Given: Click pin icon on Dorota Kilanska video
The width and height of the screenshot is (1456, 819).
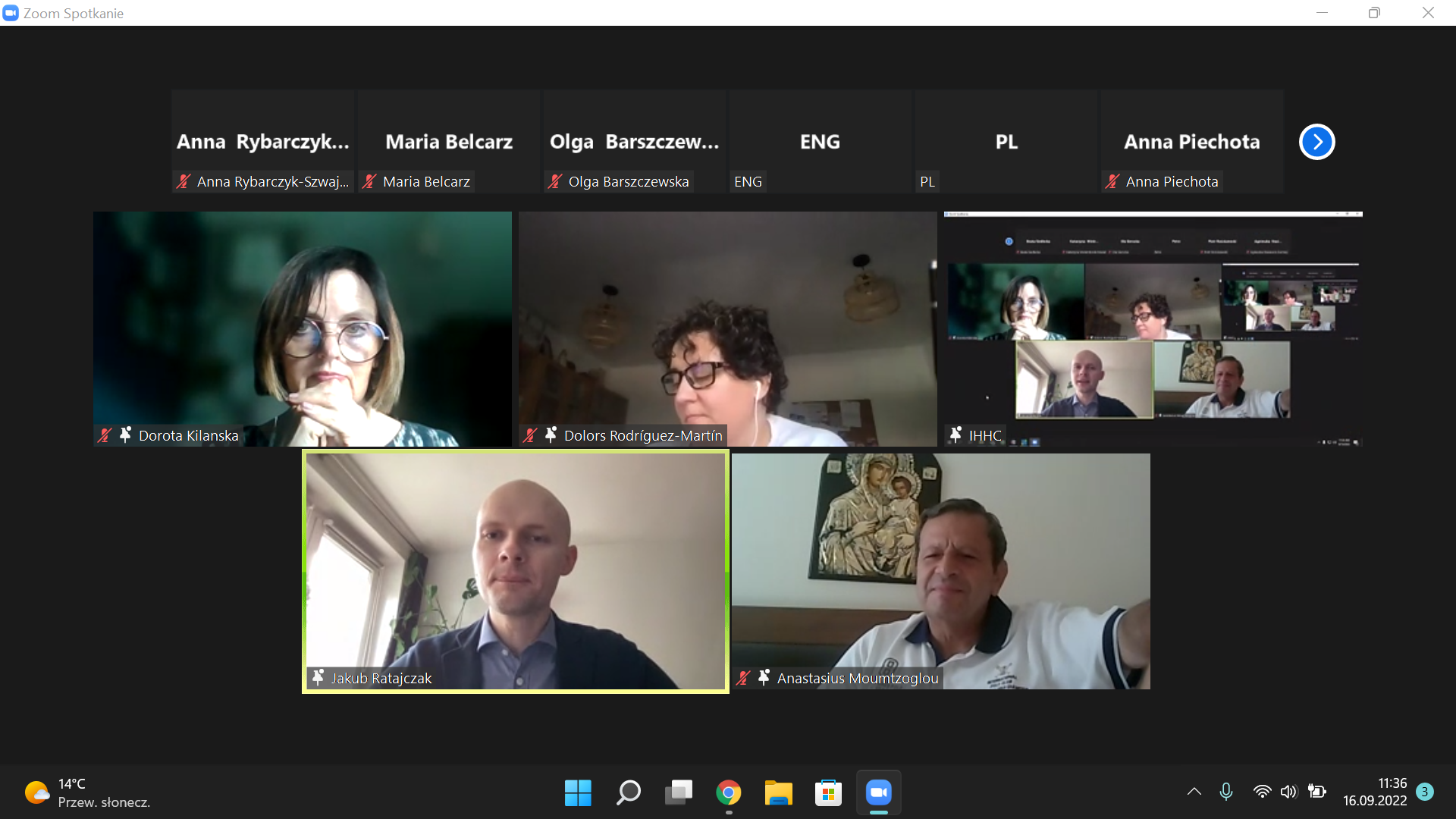Looking at the screenshot, I should coord(126,435).
